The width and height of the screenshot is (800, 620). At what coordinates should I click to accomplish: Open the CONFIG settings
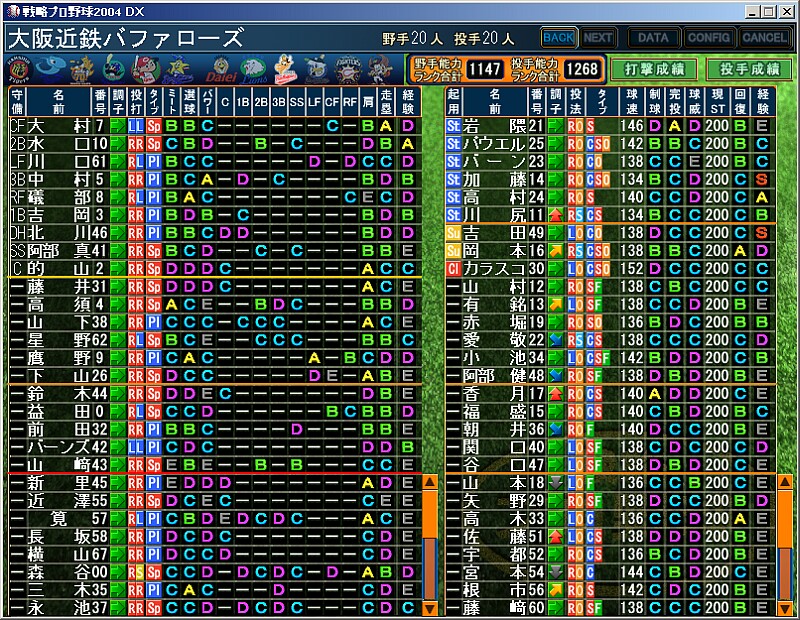(709, 38)
